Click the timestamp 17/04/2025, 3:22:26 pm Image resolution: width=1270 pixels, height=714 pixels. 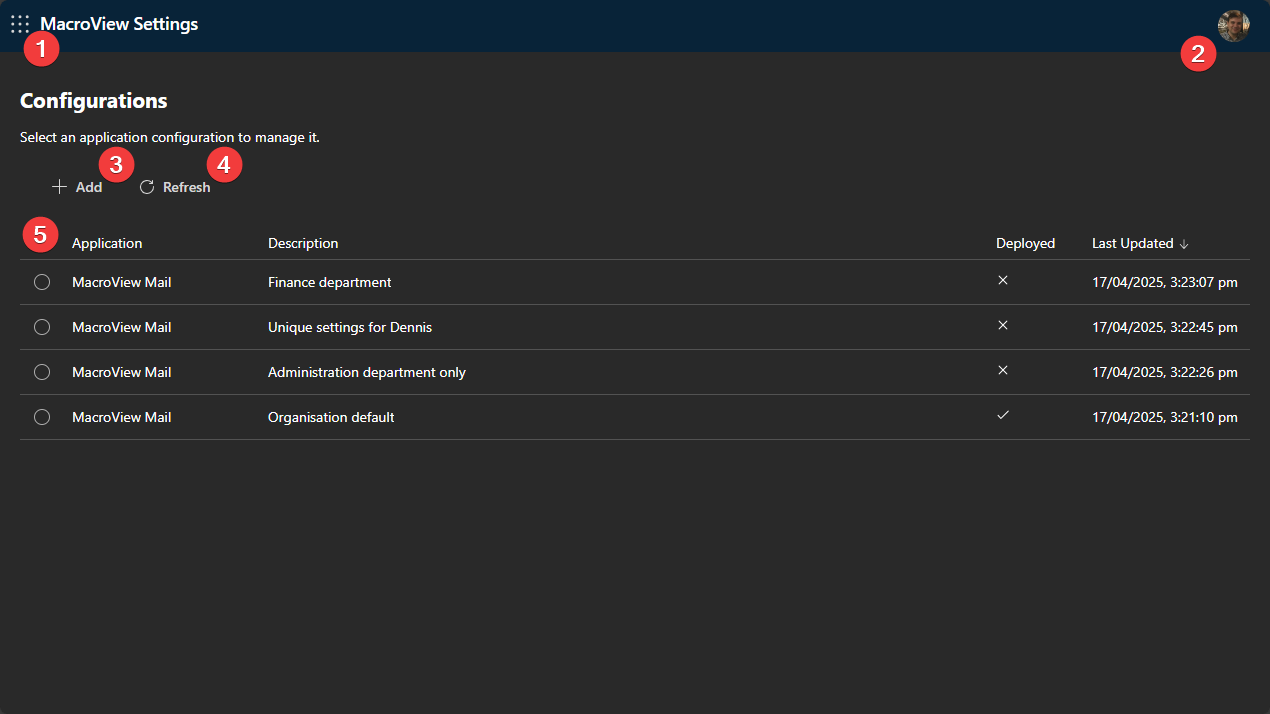pyautogui.click(x=1165, y=372)
